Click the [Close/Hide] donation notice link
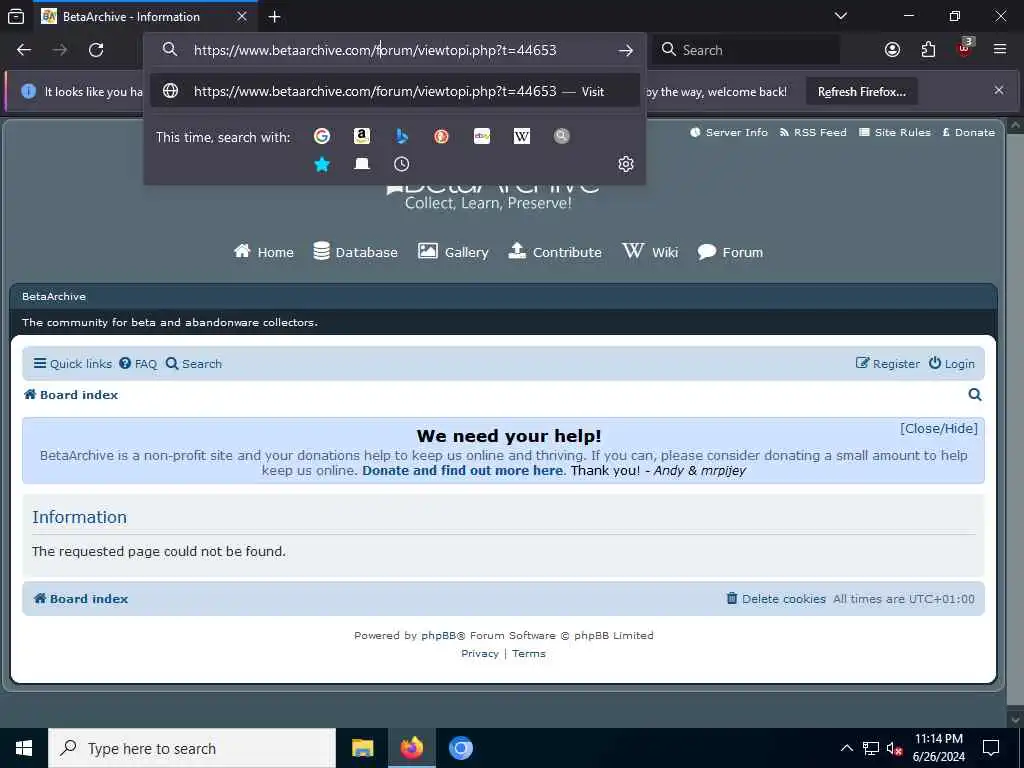1024x768 pixels. click(x=938, y=428)
